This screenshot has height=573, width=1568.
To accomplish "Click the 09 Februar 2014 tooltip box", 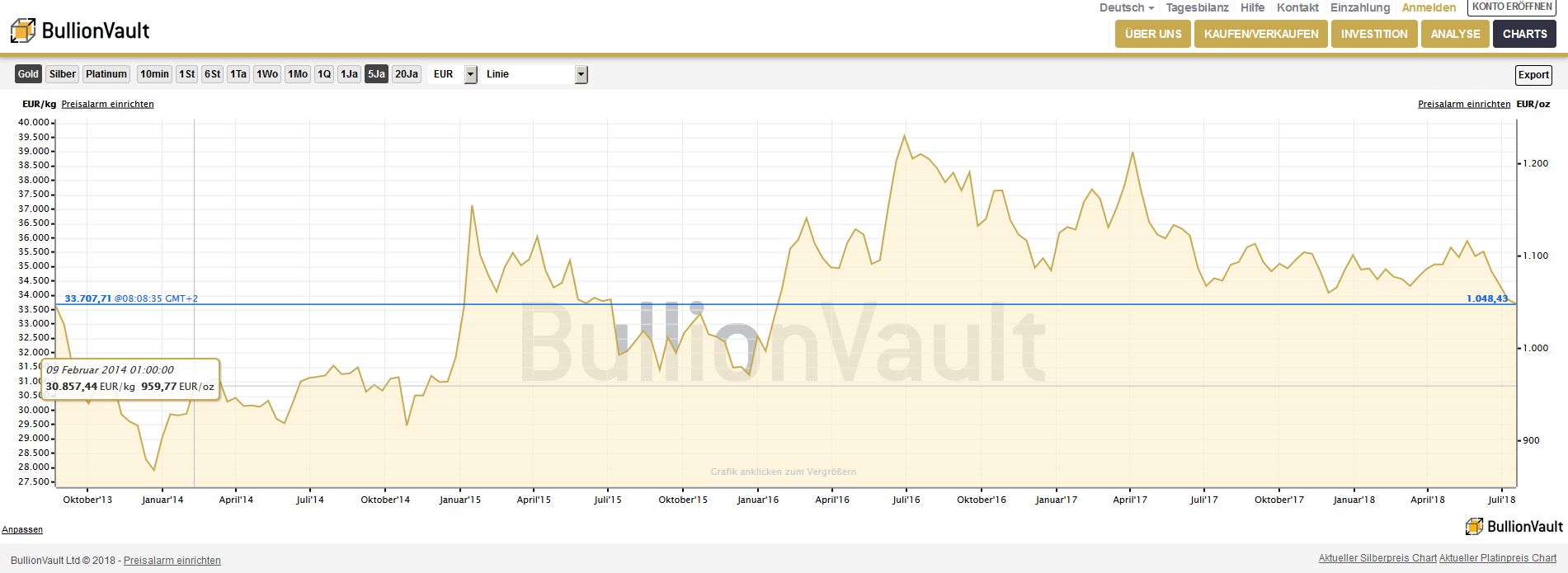I will [130, 379].
